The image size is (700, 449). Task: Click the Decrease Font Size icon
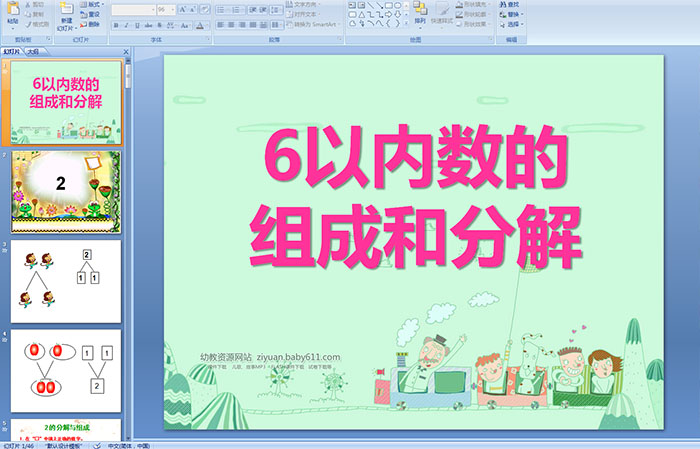coord(192,10)
